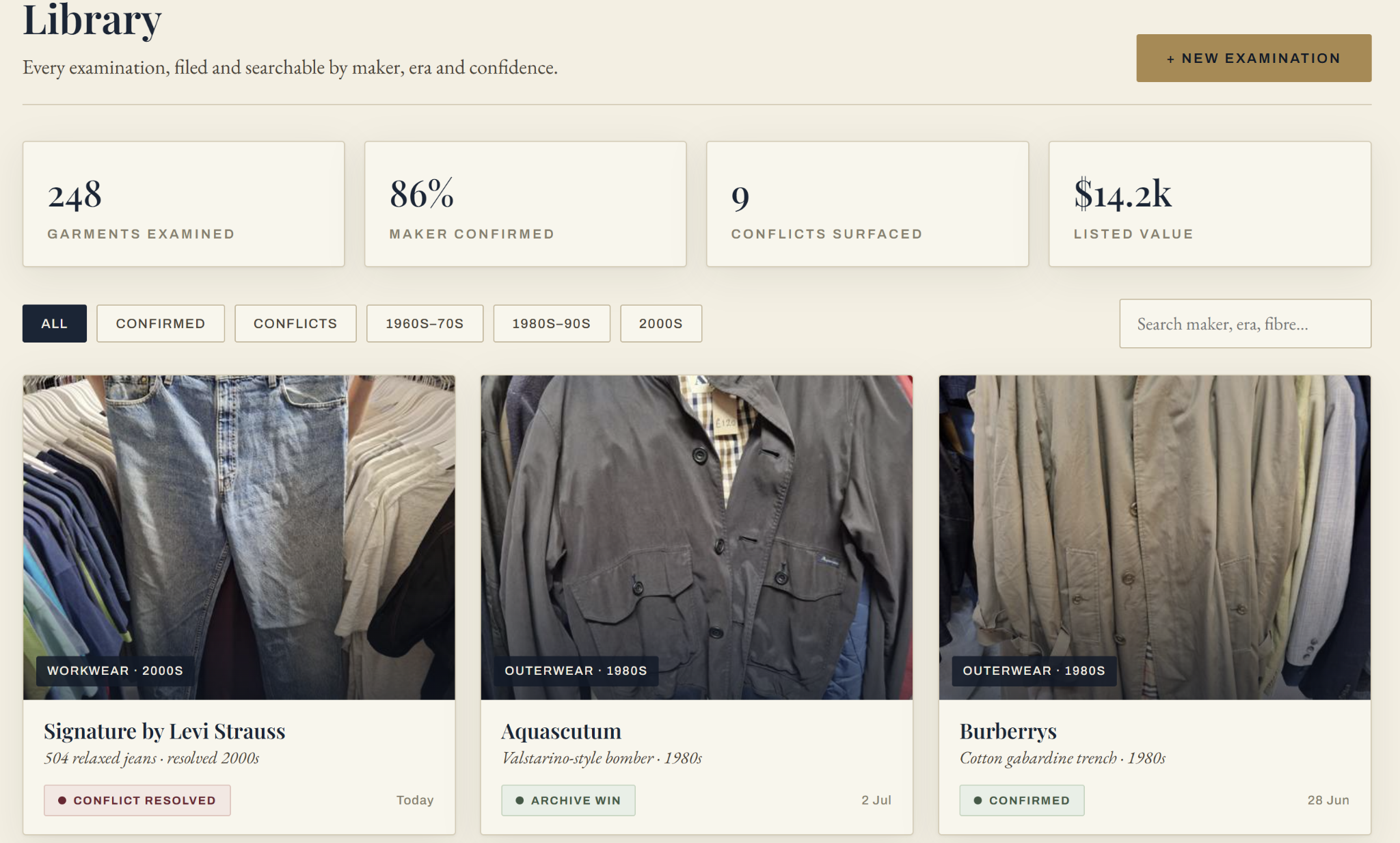Screen dimensions: 1400x843
Task: Click the Conflict Resolved status badge
Action: [137, 800]
